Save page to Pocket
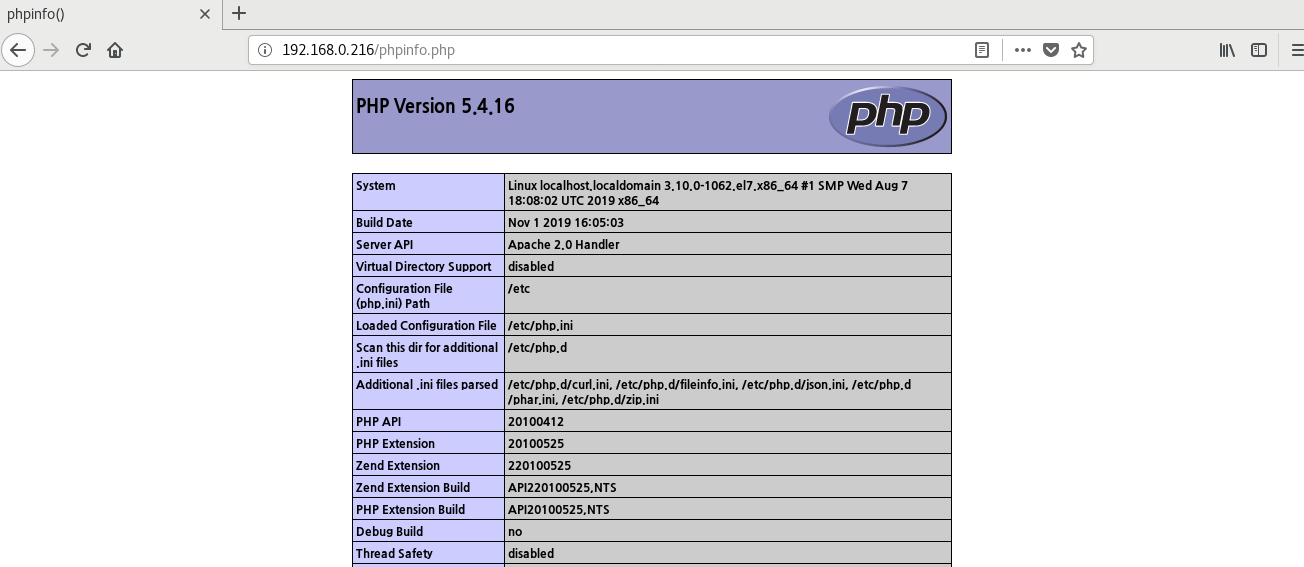Image resolution: width=1304 pixels, height=567 pixels. click(x=1051, y=50)
